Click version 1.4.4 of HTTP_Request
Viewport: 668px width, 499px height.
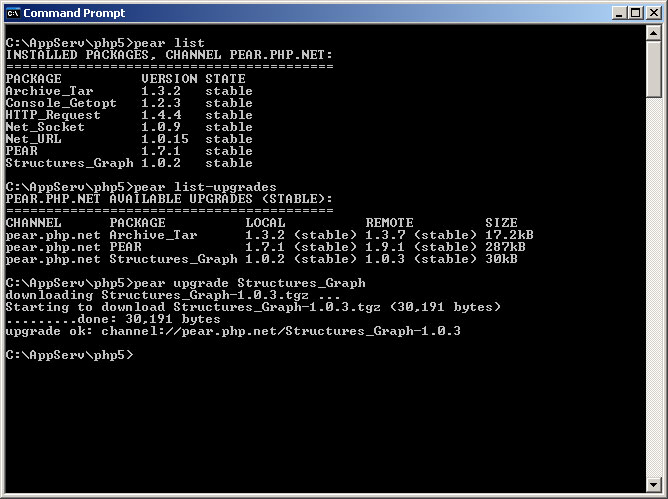(161, 115)
